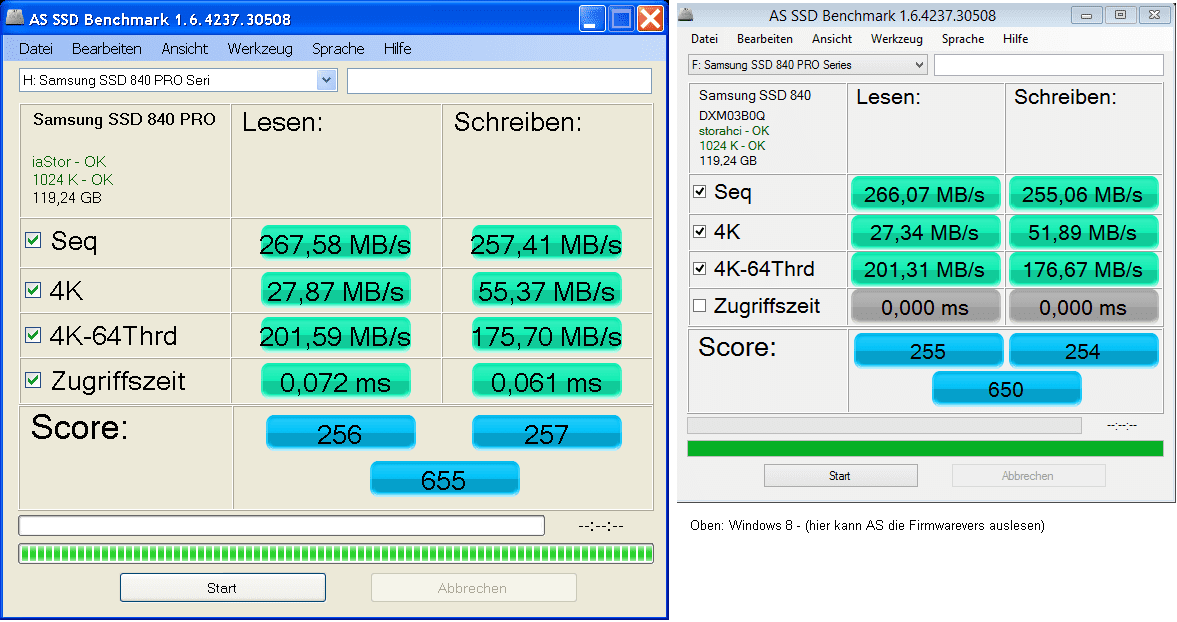Click the AS SSD app icon in left window title bar

click(x=14, y=17)
